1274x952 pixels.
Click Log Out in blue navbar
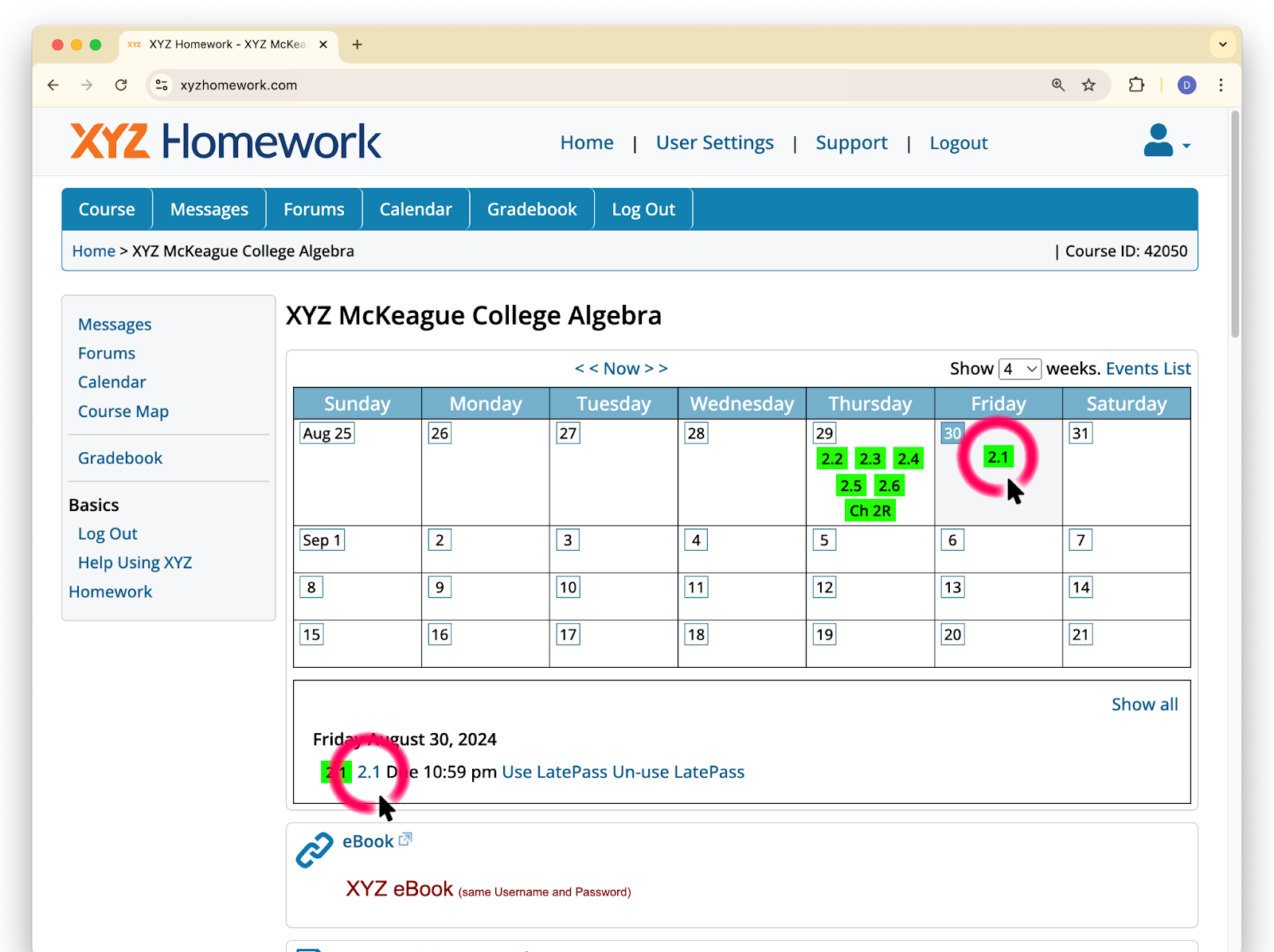[x=643, y=209]
